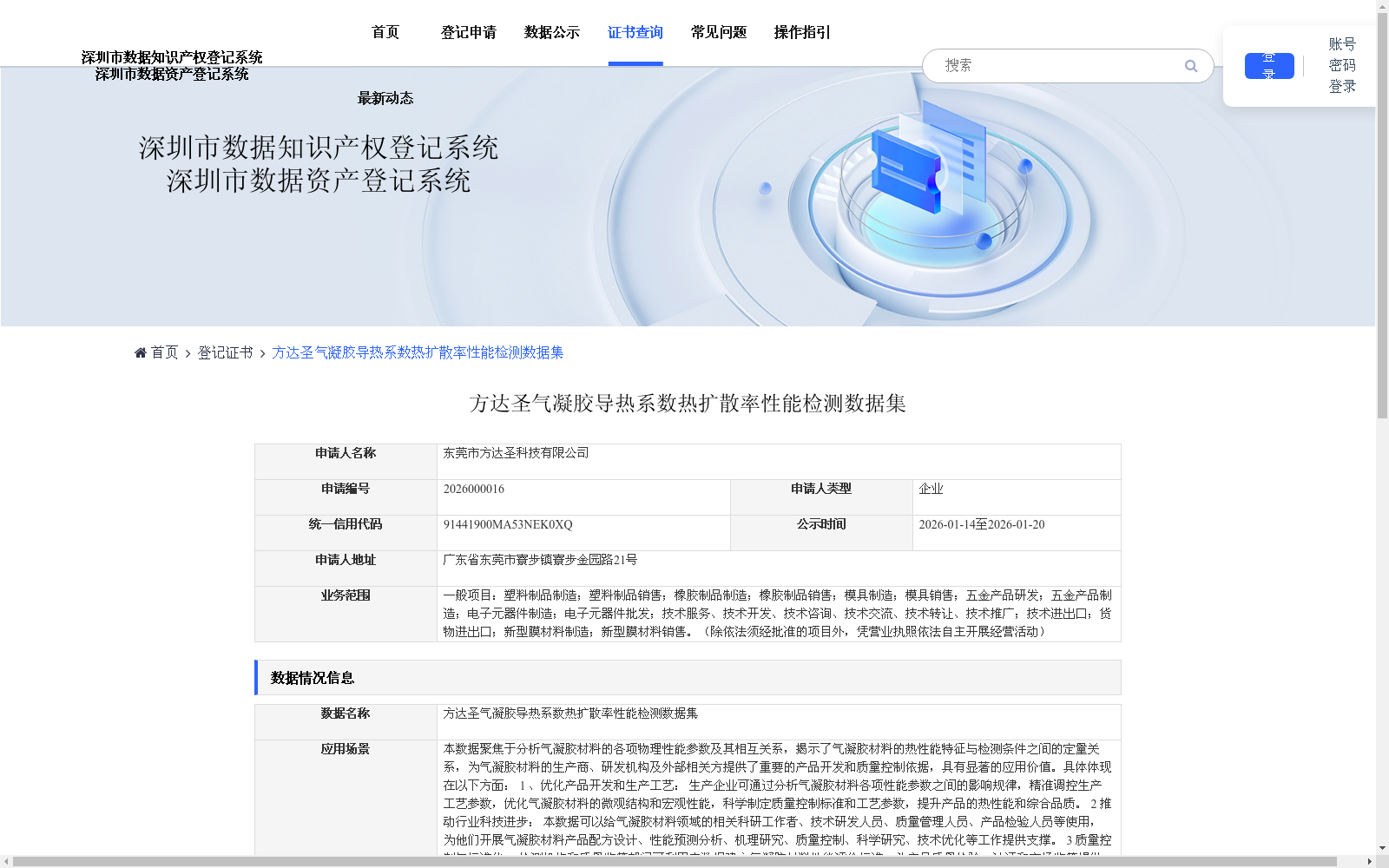
Task: Open the 首页 navigation menu item
Action: pyautogui.click(x=385, y=32)
